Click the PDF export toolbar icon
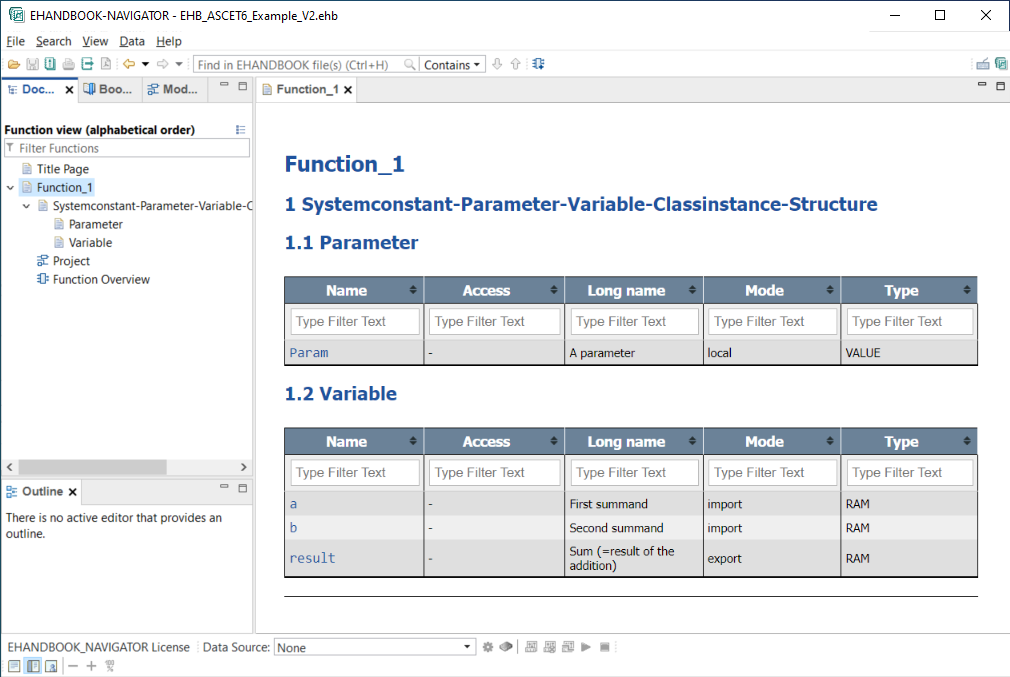This screenshot has width=1010, height=677. pos(105,65)
